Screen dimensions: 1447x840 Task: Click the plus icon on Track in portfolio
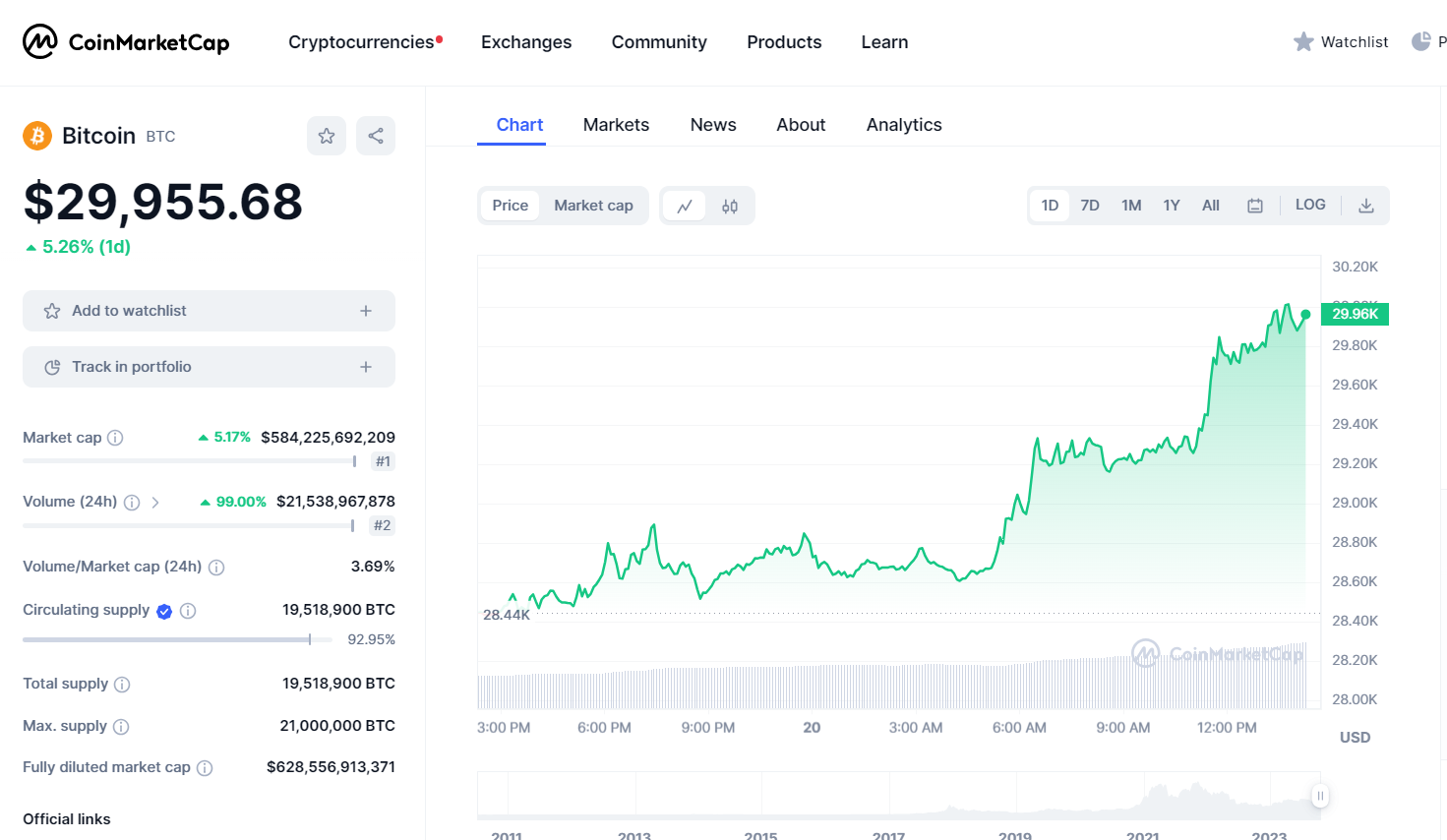(366, 367)
